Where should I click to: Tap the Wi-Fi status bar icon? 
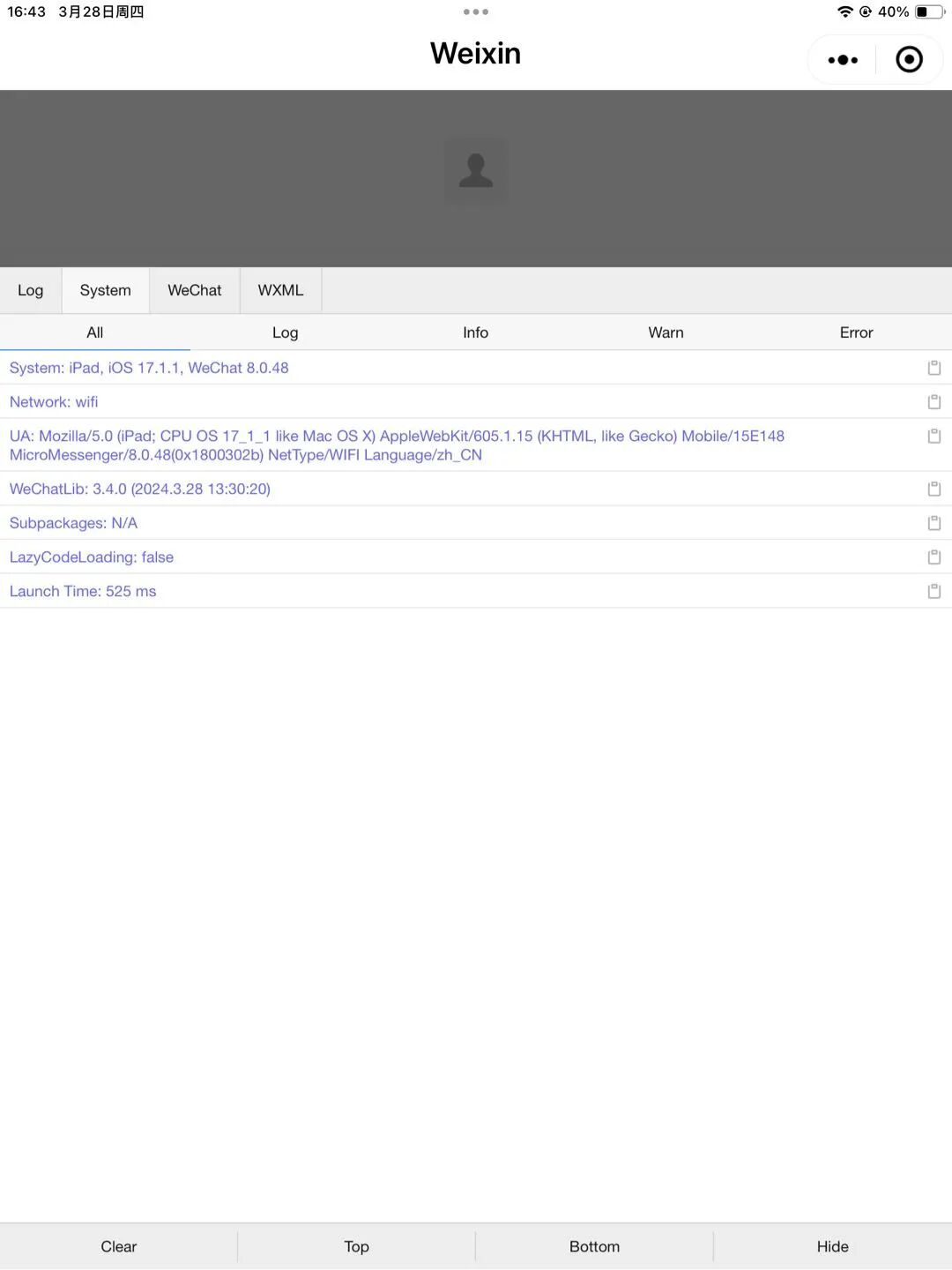click(845, 11)
